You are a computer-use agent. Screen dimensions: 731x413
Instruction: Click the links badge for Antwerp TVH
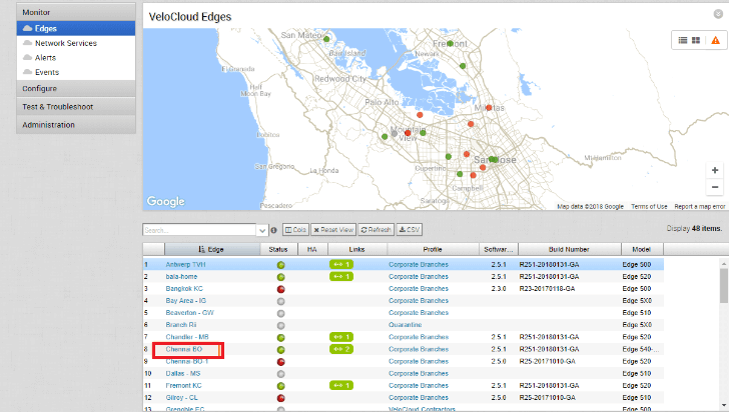341,264
